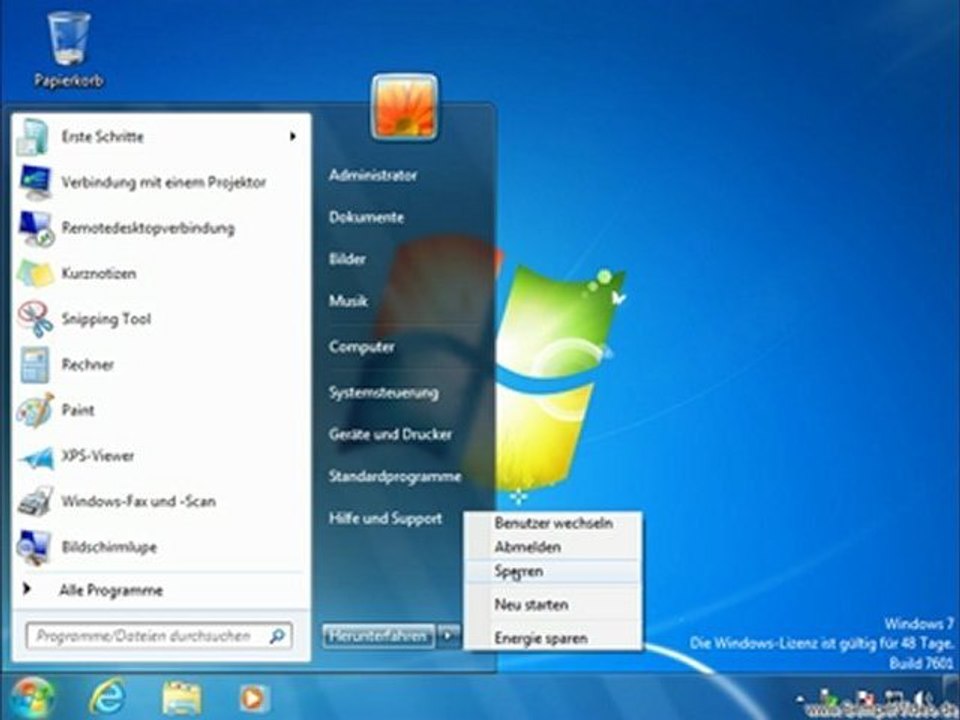
Task: Click the search magnifier icon
Action: tap(277, 636)
